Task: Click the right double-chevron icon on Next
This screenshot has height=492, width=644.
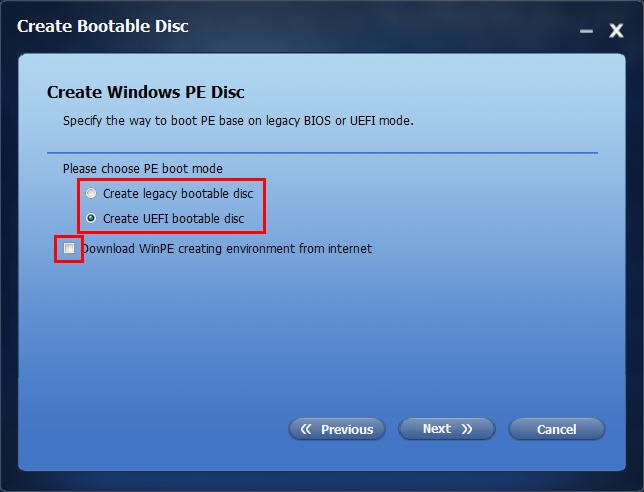Action: [x=467, y=429]
